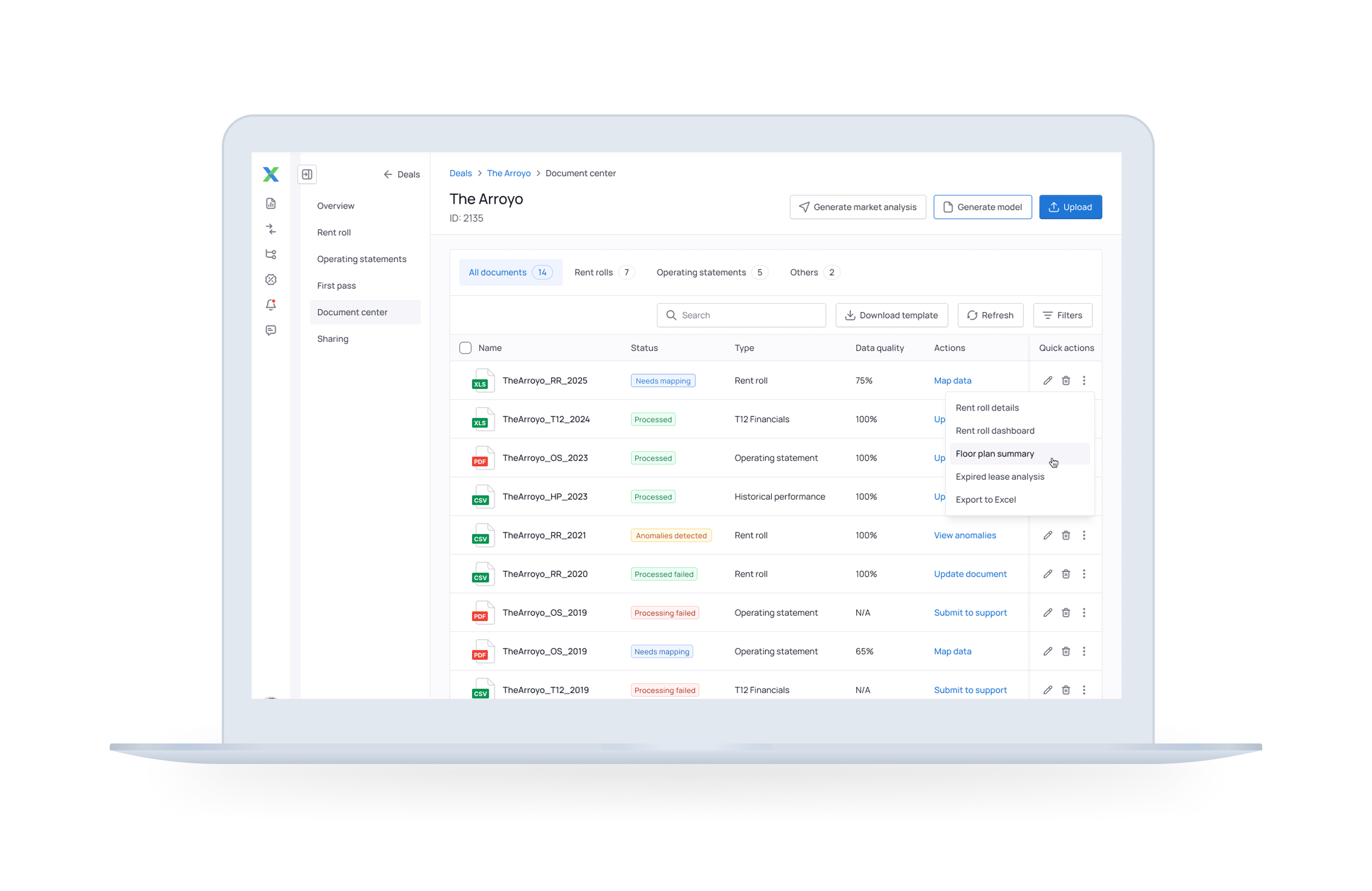
Task: Click the Upload button
Action: (1070, 207)
